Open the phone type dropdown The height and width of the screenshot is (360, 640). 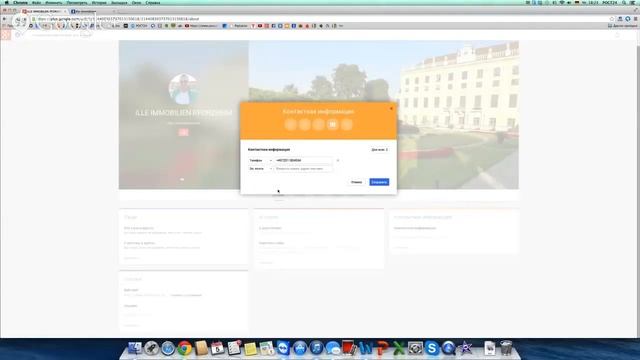pyautogui.click(x=260, y=160)
